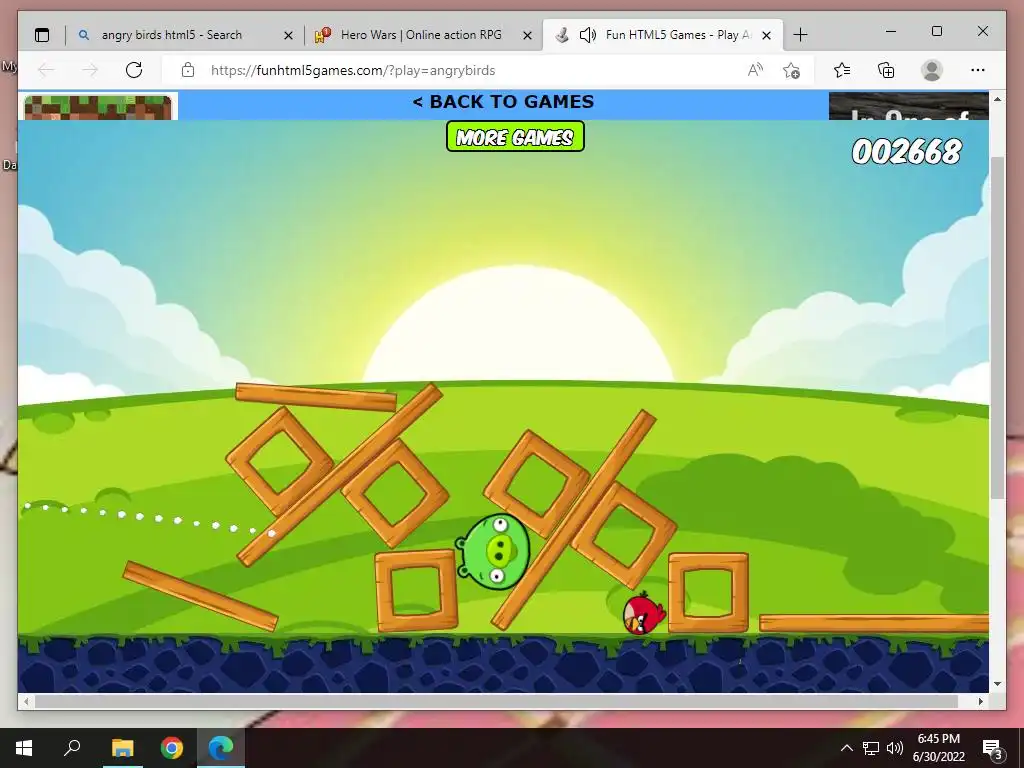Reload the current page

134,70
